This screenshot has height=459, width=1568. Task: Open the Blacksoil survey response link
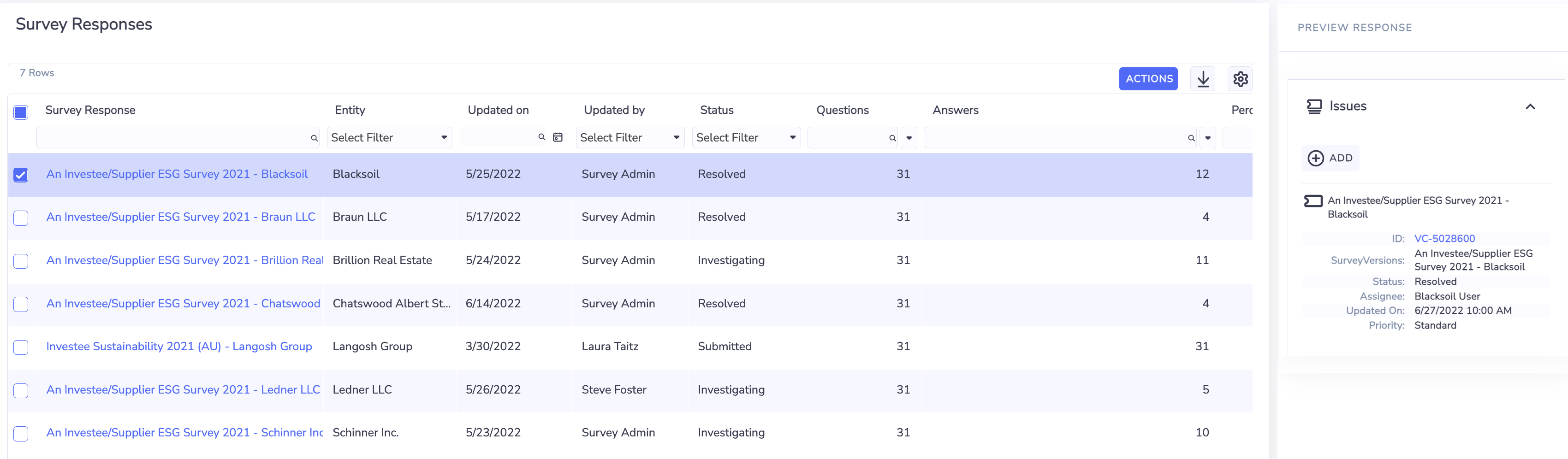click(x=177, y=174)
